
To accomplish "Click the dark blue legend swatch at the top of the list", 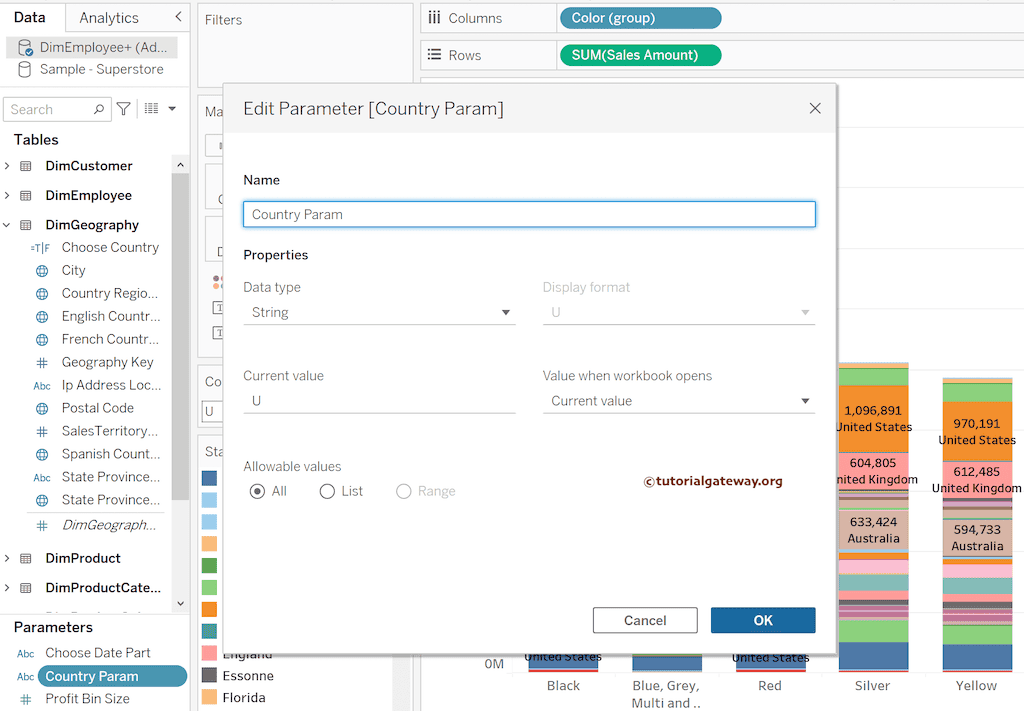I will point(210,478).
